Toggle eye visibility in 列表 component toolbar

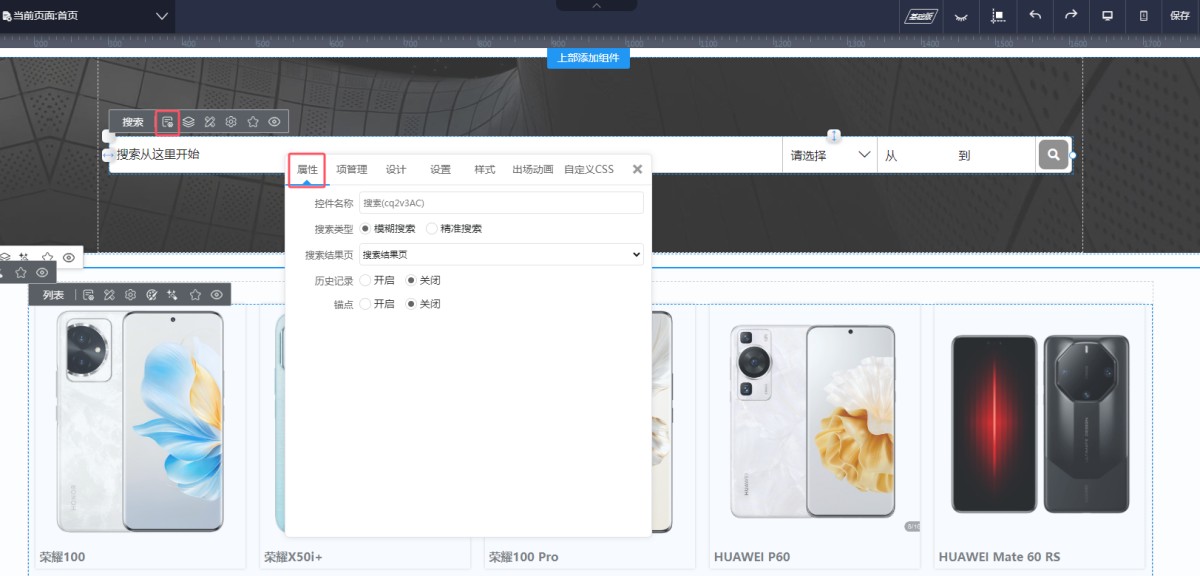click(x=216, y=295)
